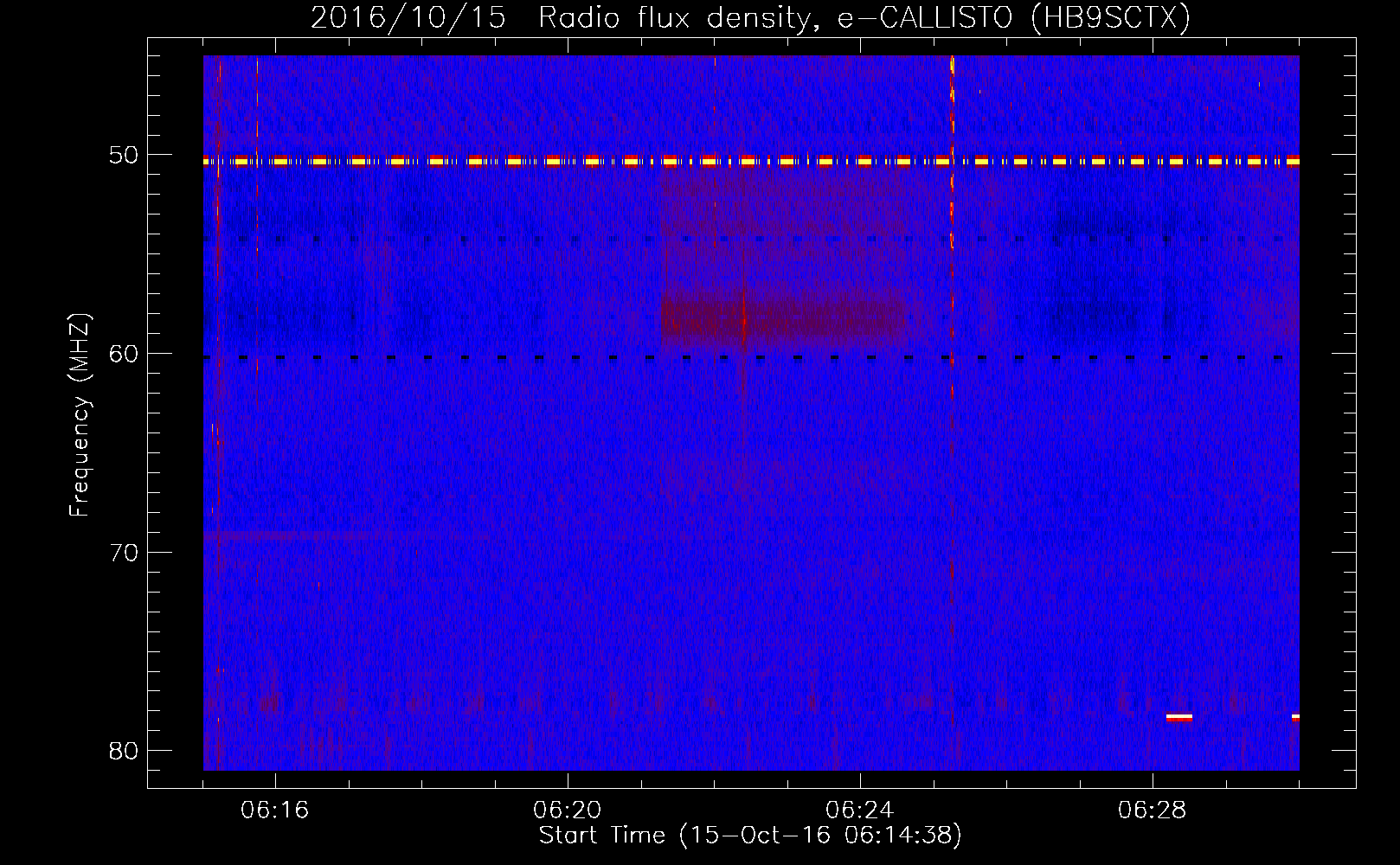Image resolution: width=1400 pixels, height=865 pixels.
Task: Click the 06:20 time tick label
Action: tap(568, 811)
